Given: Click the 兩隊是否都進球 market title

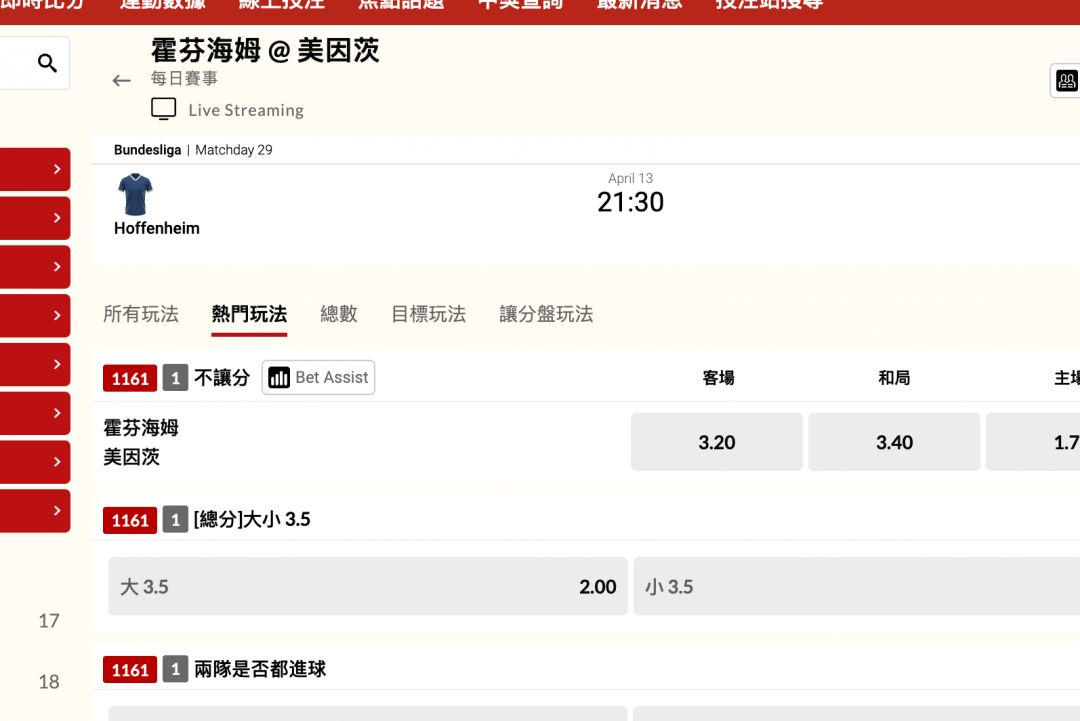Looking at the screenshot, I should pyautogui.click(x=260, y=669).
